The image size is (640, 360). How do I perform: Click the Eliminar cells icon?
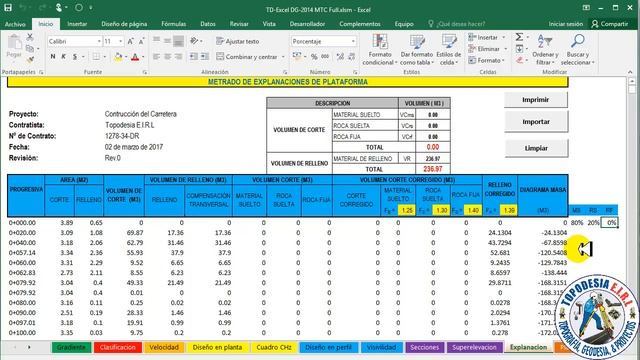472,49
